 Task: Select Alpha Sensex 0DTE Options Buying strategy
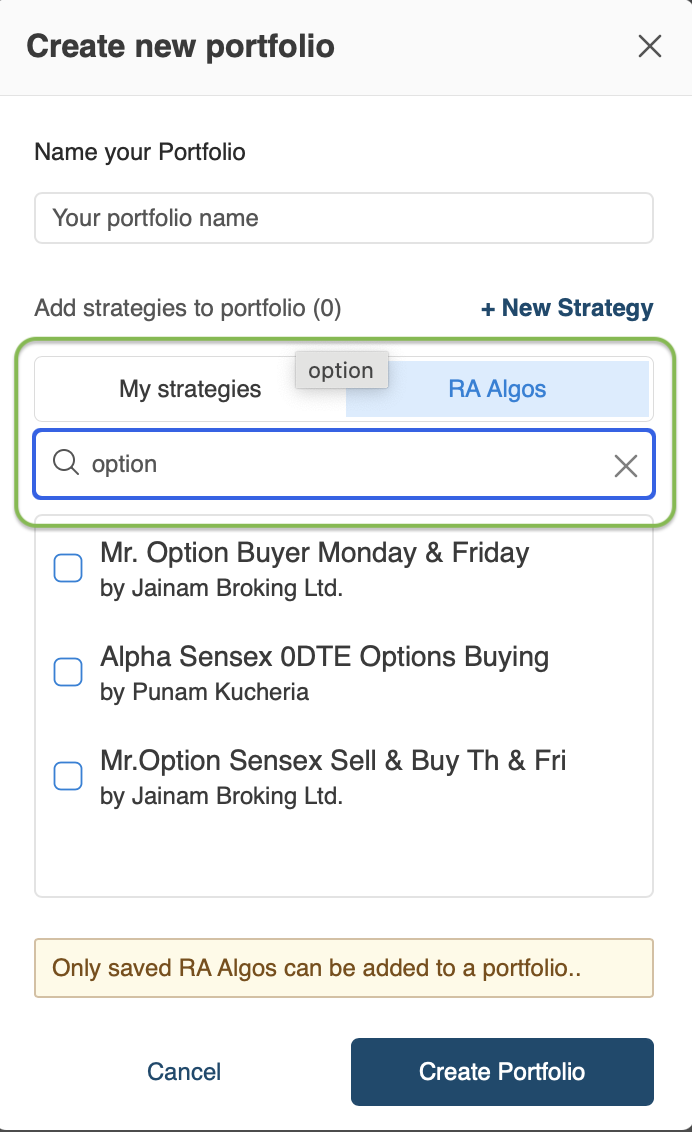click(68, 672)
